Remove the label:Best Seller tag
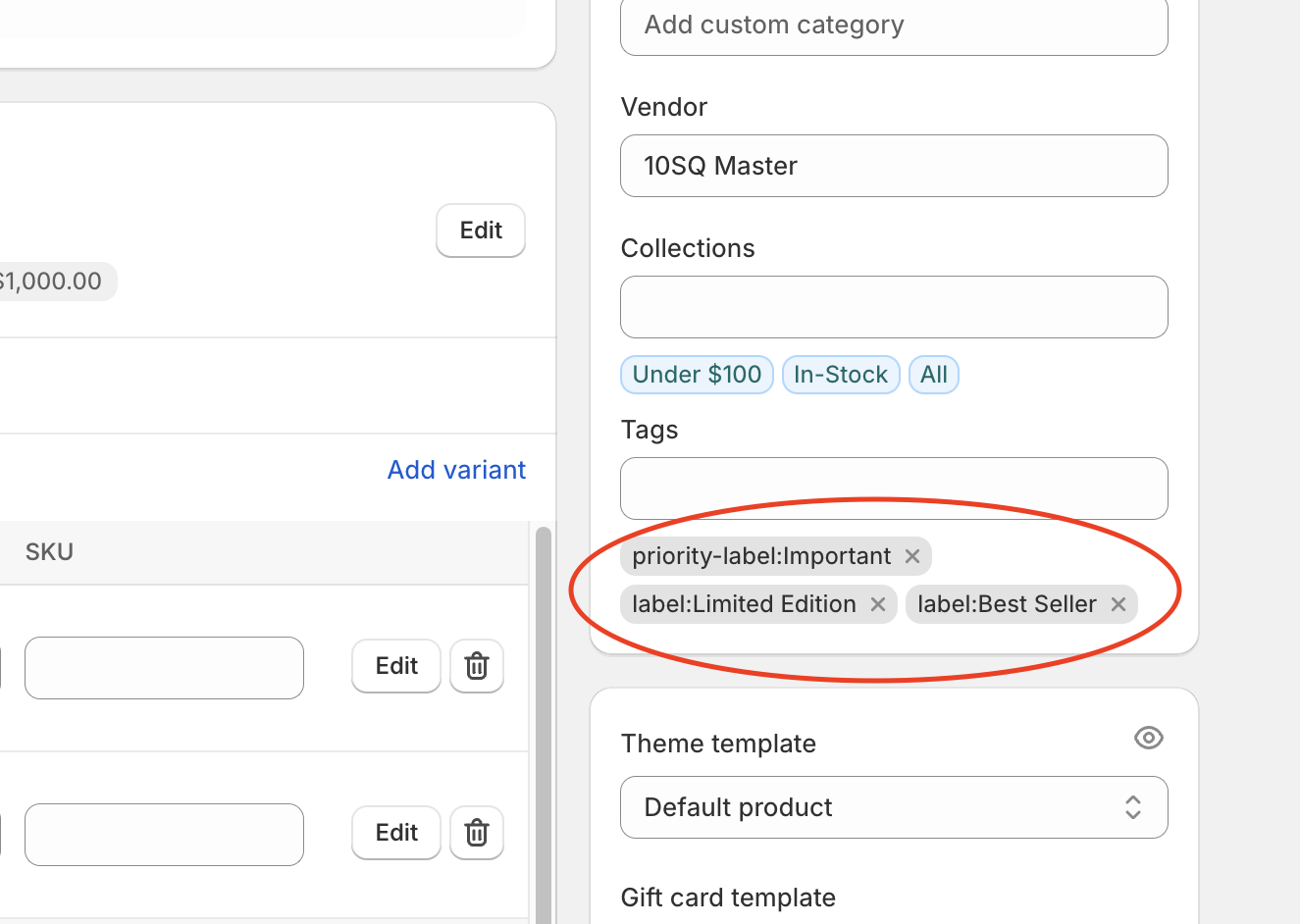 (1118, 604)
